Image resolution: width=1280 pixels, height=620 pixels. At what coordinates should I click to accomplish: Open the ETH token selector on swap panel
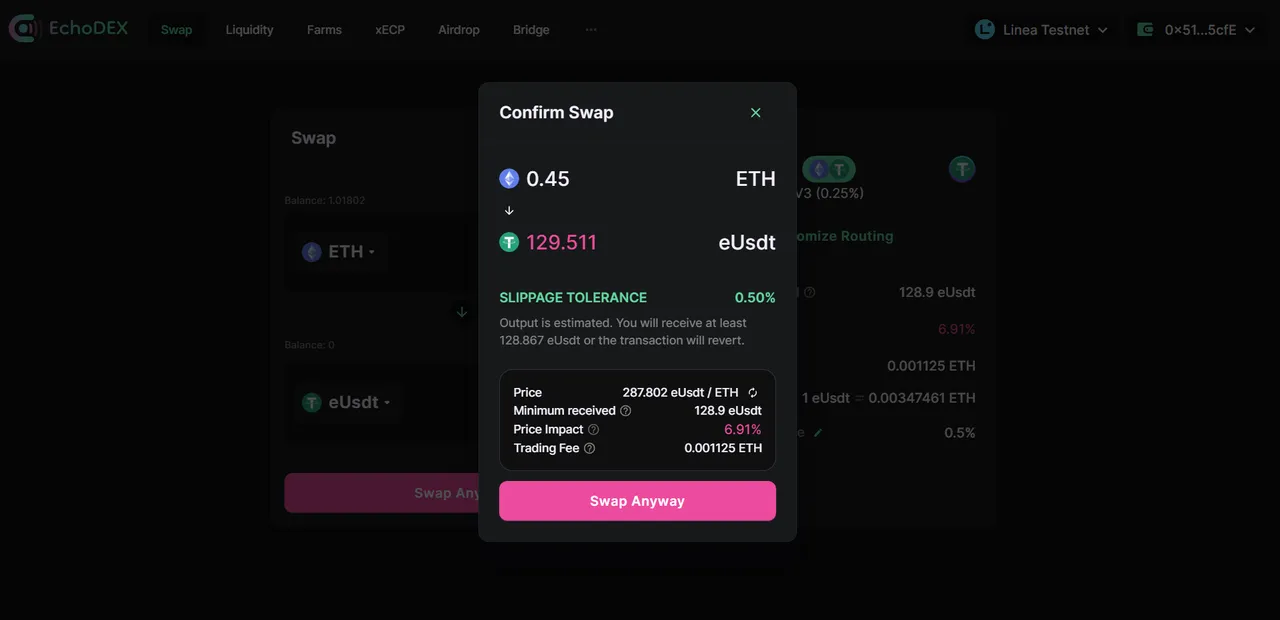[339, 252]
